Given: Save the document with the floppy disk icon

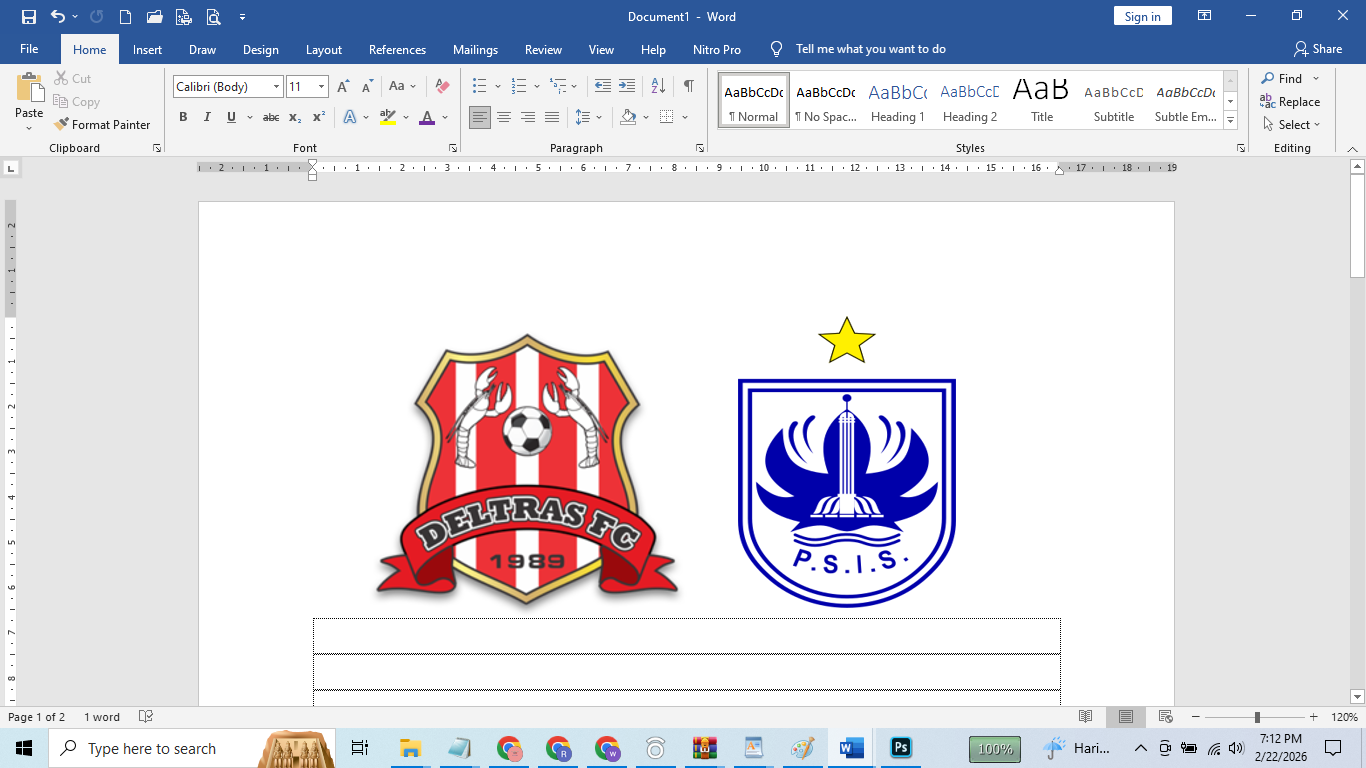Looking at the screenshot, I should point(29,17).
